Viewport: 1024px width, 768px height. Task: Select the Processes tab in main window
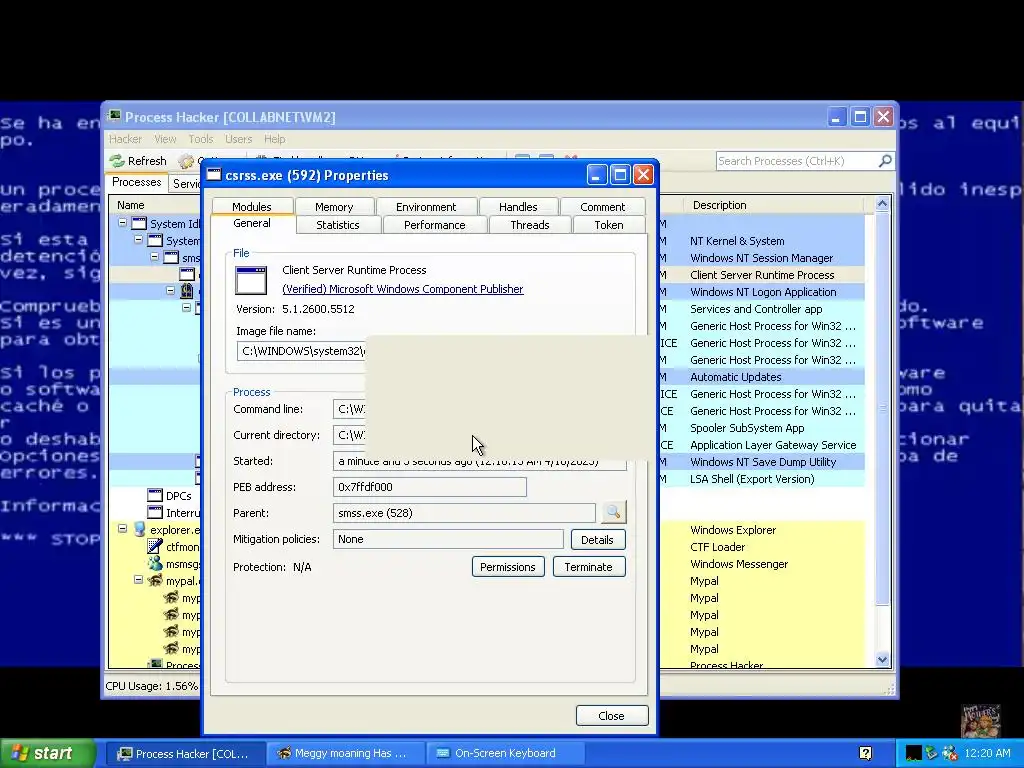136,182
